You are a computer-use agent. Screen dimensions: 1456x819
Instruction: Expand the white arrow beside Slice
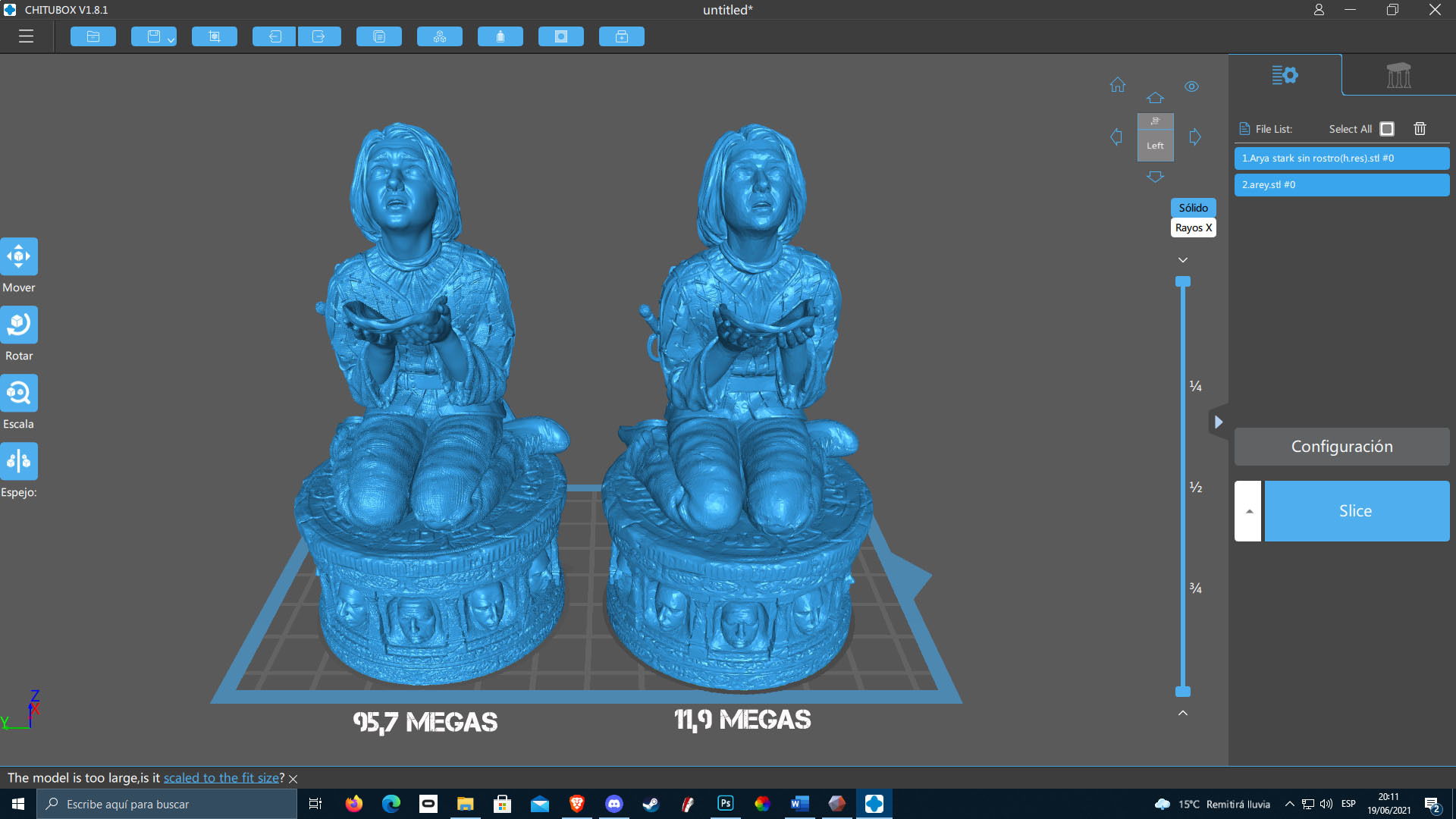[1248, 511]
